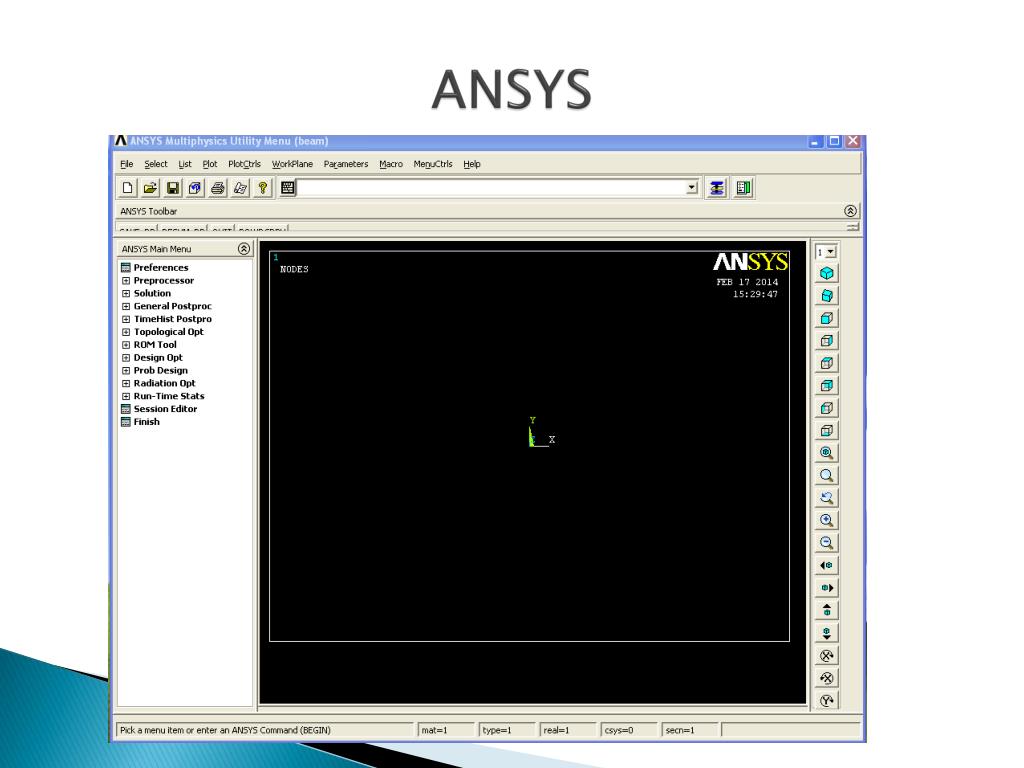Click the mat=1 status bar entry
1024x768 pixels.
point(445,730)
